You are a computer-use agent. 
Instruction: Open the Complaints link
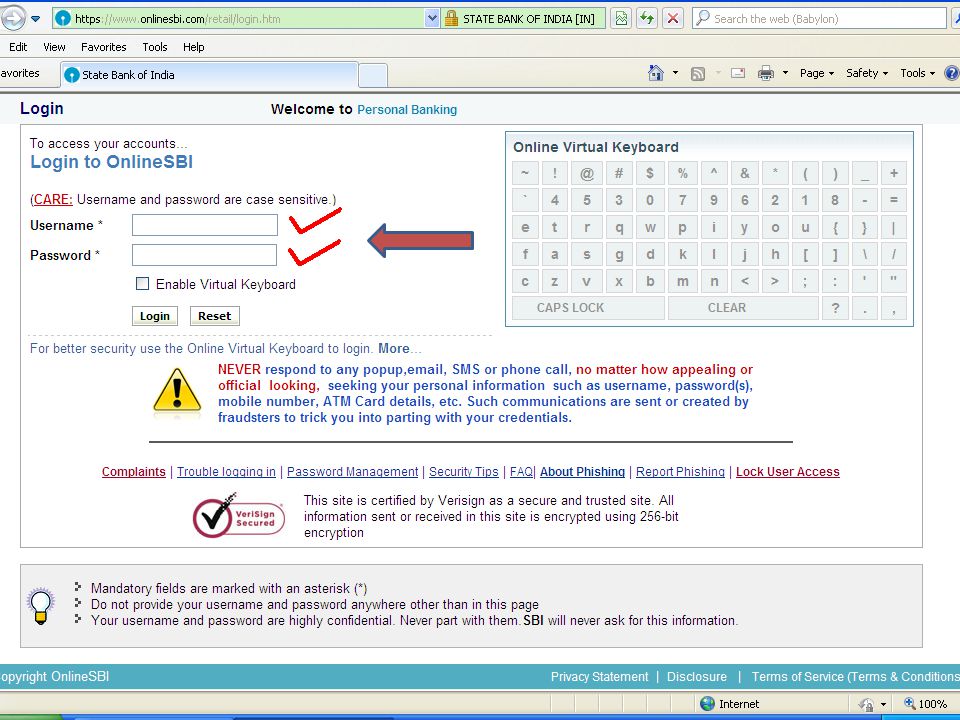pyautogui.click(x=133, y=471)
